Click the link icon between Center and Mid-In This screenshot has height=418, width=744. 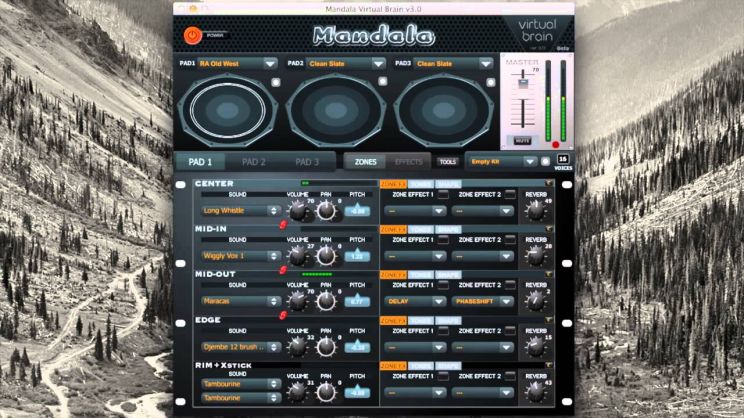click(x=284, y=225)
